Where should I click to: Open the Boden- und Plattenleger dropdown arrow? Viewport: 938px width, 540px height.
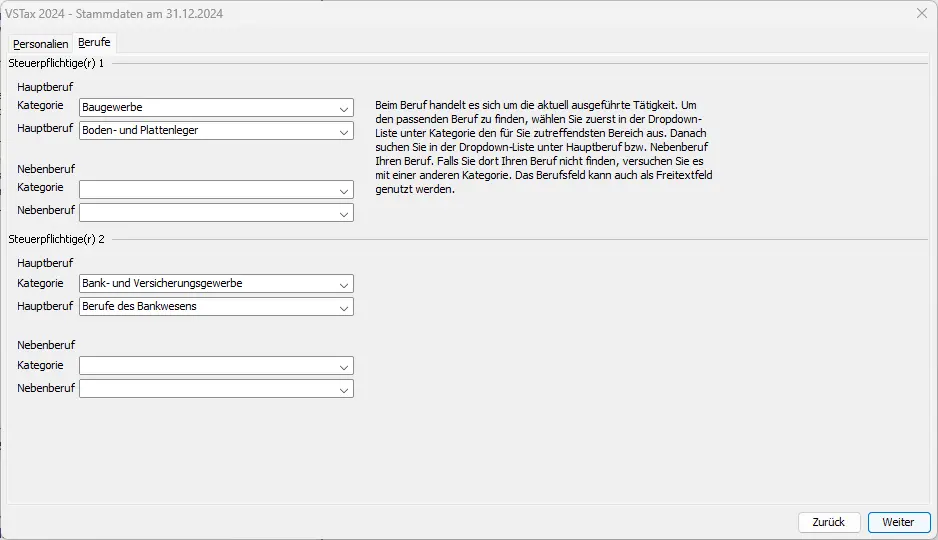click(x=344, y=131)
